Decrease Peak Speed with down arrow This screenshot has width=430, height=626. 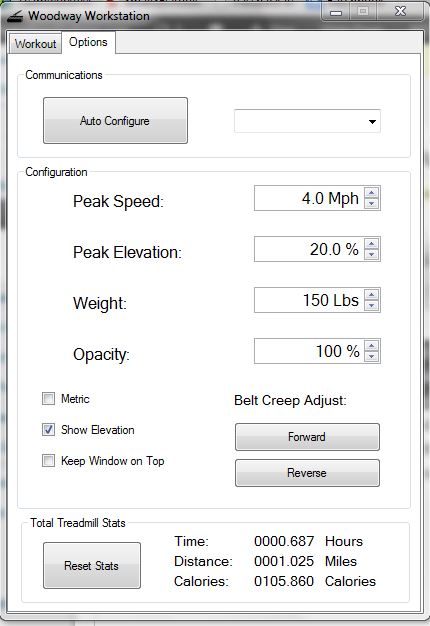(371, 203)
